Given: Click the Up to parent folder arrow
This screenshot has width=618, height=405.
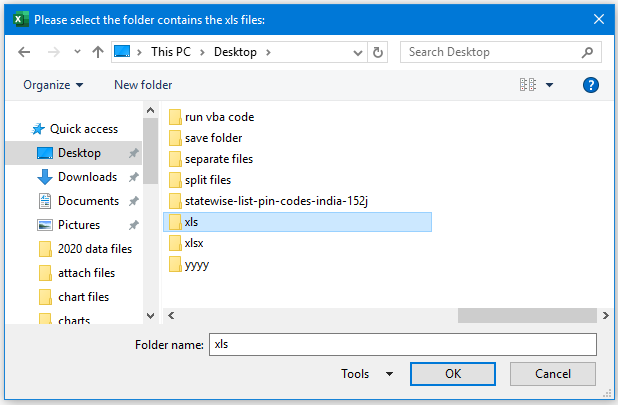Looking at the screenshot, I should click(98, 52).
